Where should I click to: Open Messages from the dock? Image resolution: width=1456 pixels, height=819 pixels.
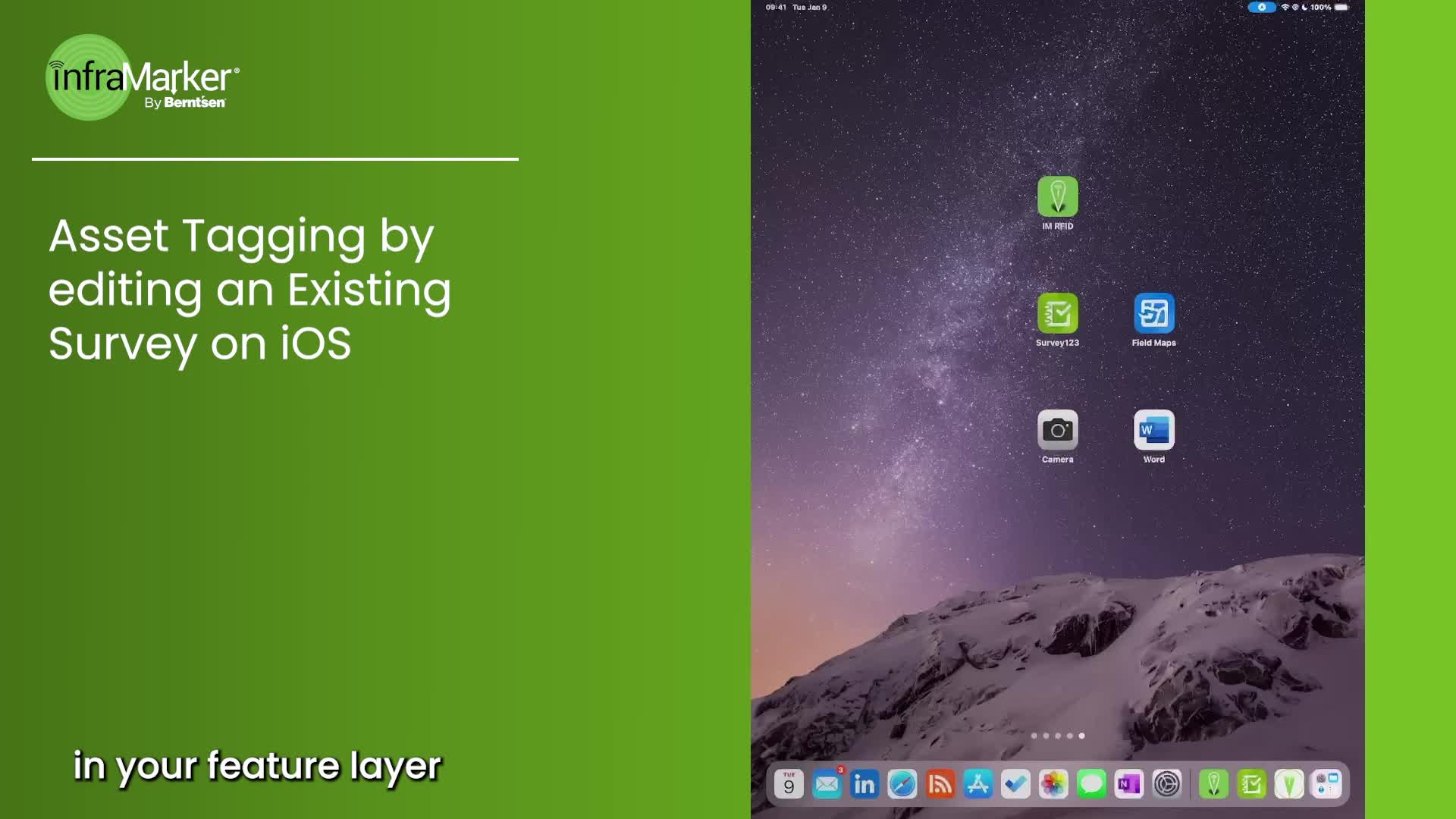click(x=1091, y=784)
